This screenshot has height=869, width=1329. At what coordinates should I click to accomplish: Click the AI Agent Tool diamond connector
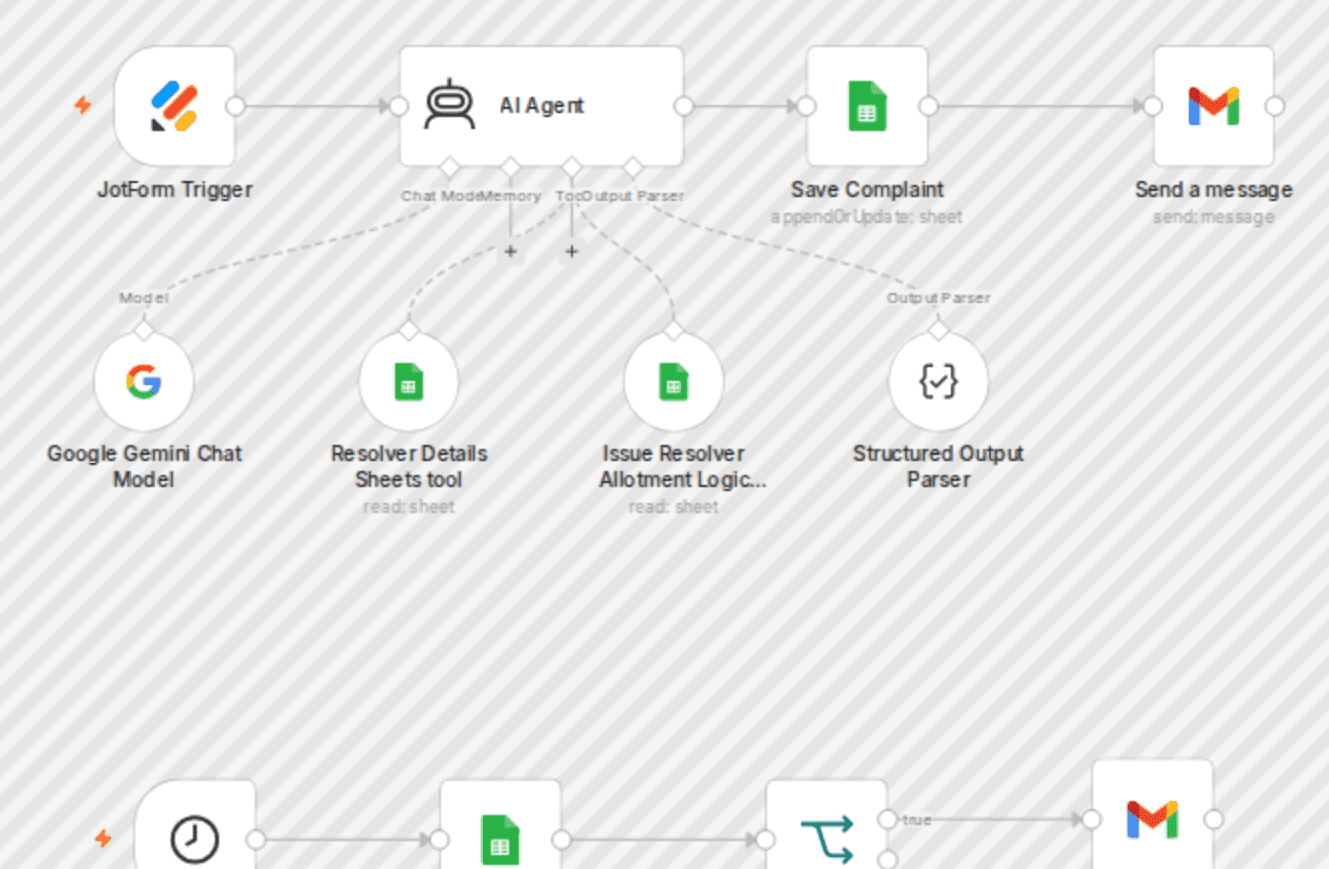572,166
